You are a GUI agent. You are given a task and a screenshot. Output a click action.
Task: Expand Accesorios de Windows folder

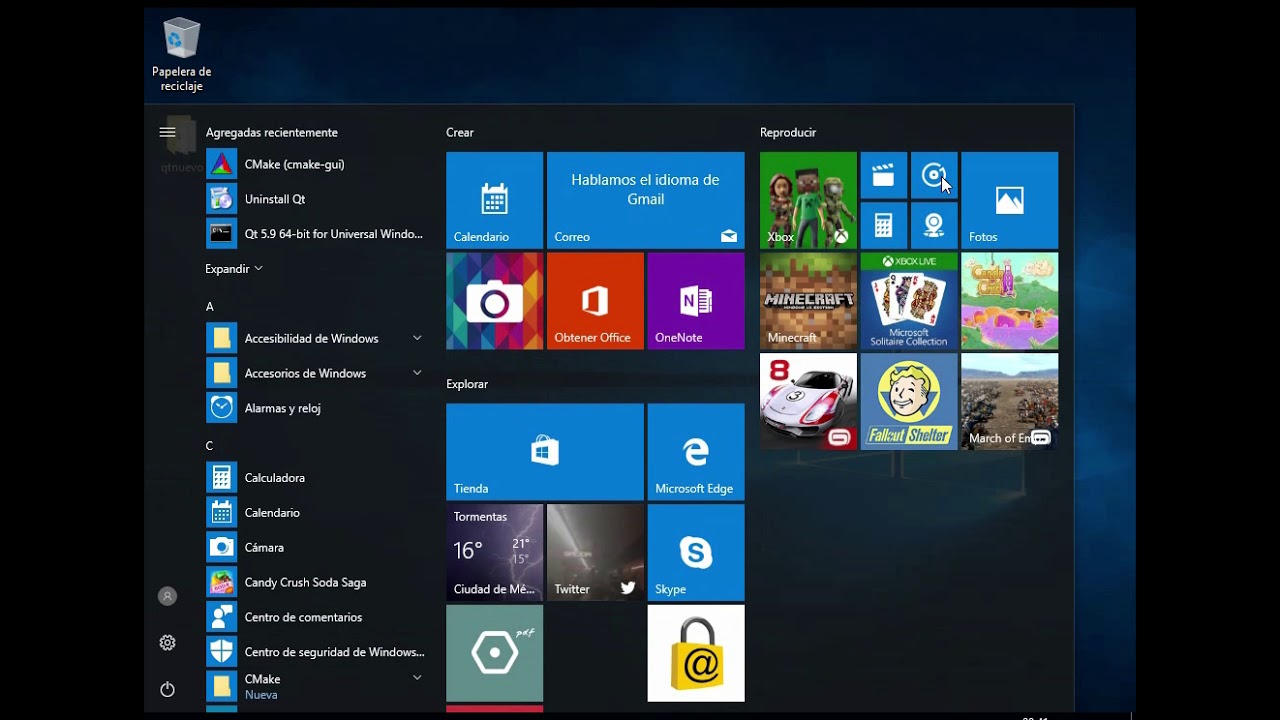(x=315, y=373)
